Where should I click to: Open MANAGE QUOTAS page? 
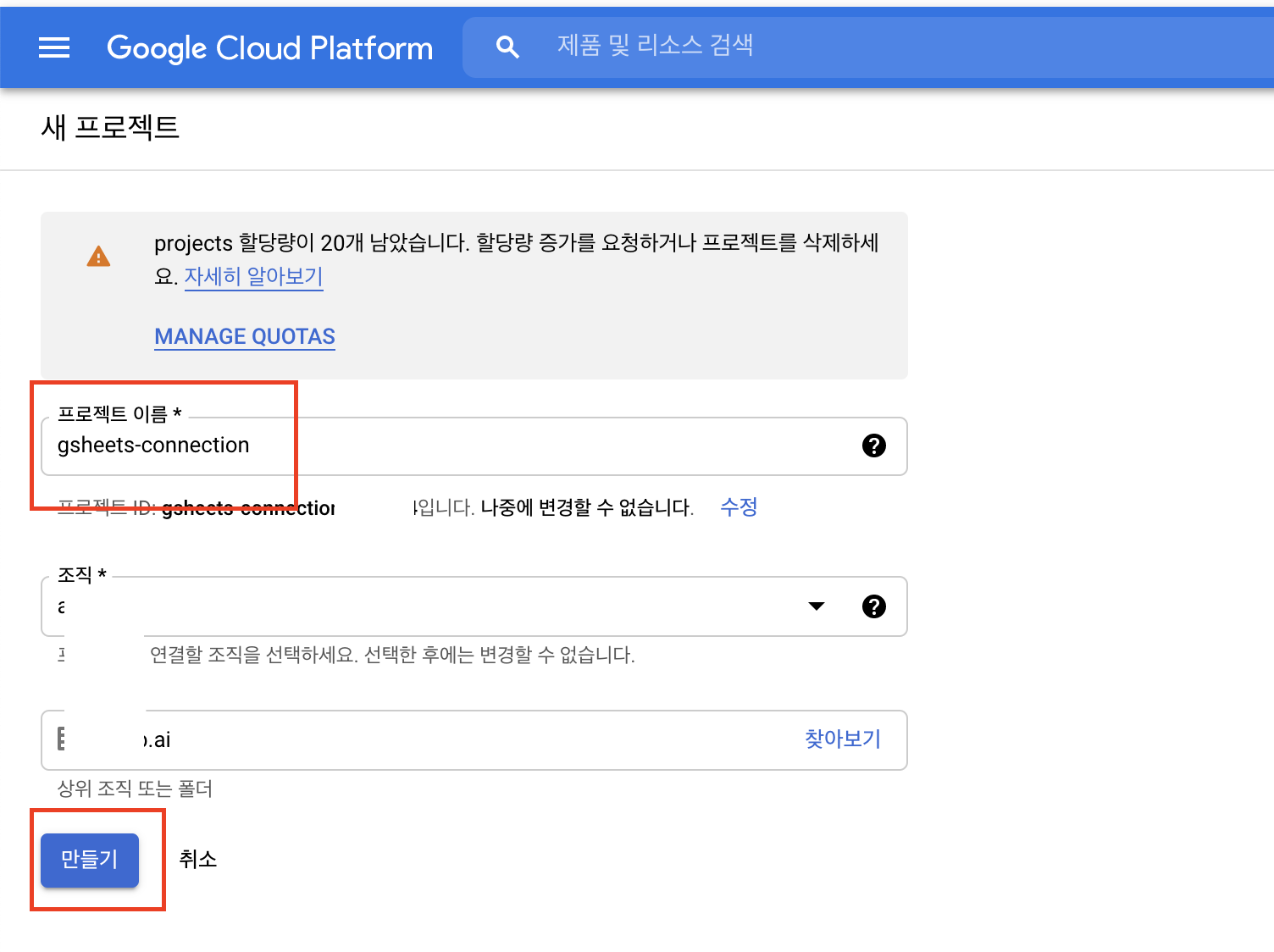pyautogui.click(x=244, y=336)
